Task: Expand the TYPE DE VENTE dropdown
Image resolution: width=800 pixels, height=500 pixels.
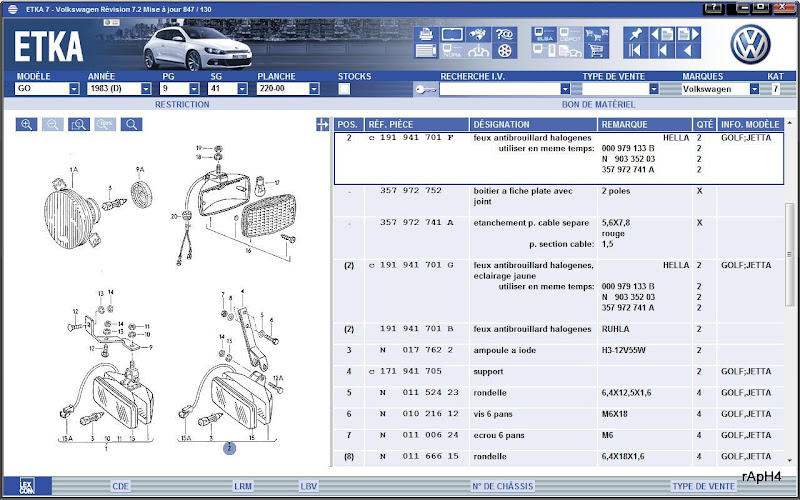Action: [x=654, y=89]
